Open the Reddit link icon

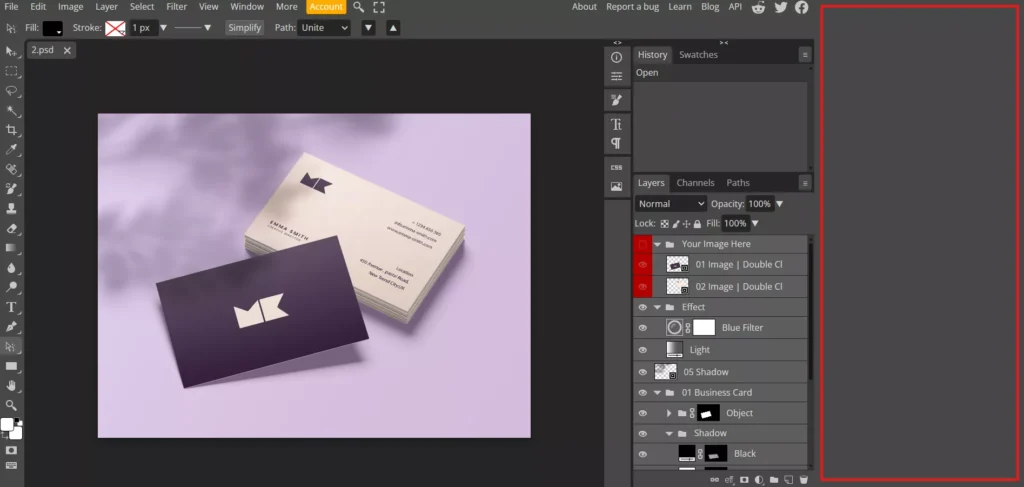tap(758, 7)
